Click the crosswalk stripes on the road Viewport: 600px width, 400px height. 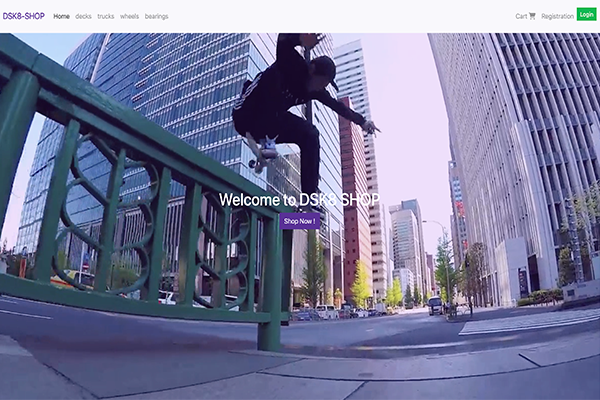pos(530,322)
